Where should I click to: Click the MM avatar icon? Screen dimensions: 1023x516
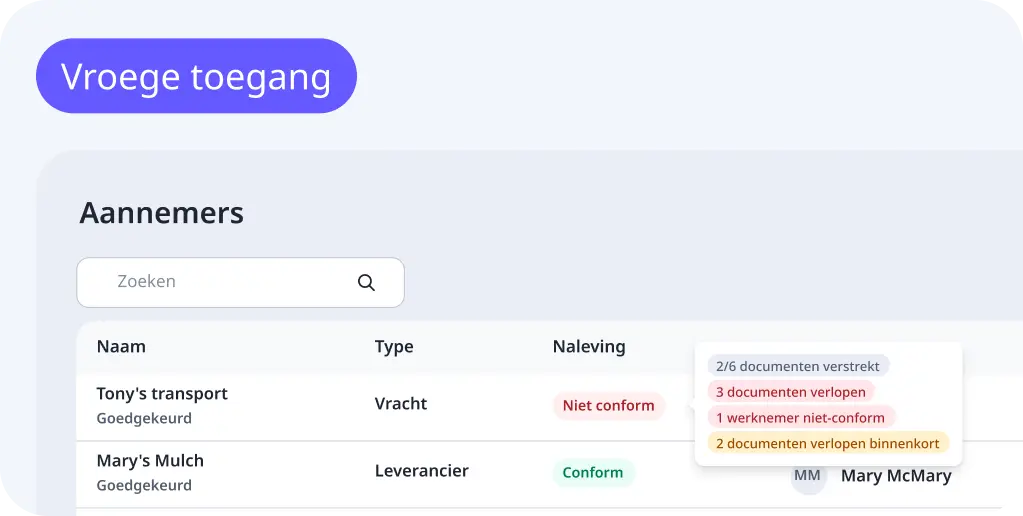pyautogui.click(x=808, y=477)
